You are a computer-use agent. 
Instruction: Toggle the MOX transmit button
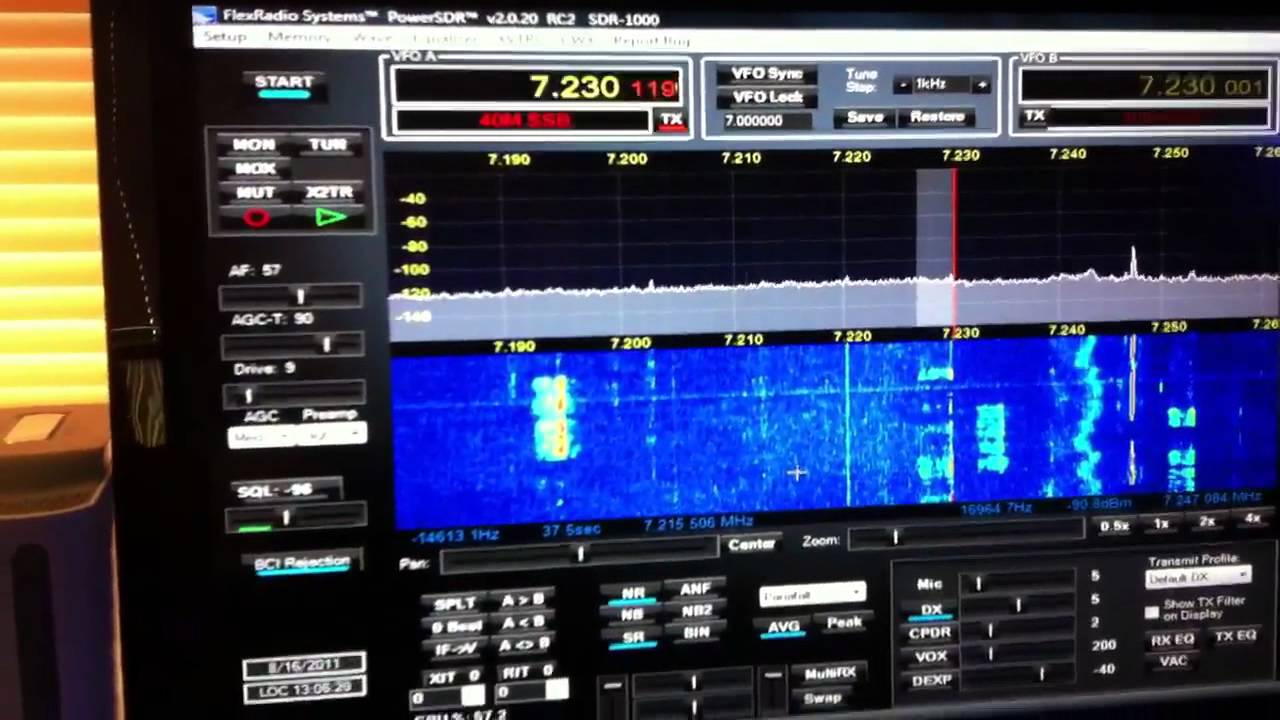pos(255,168)
